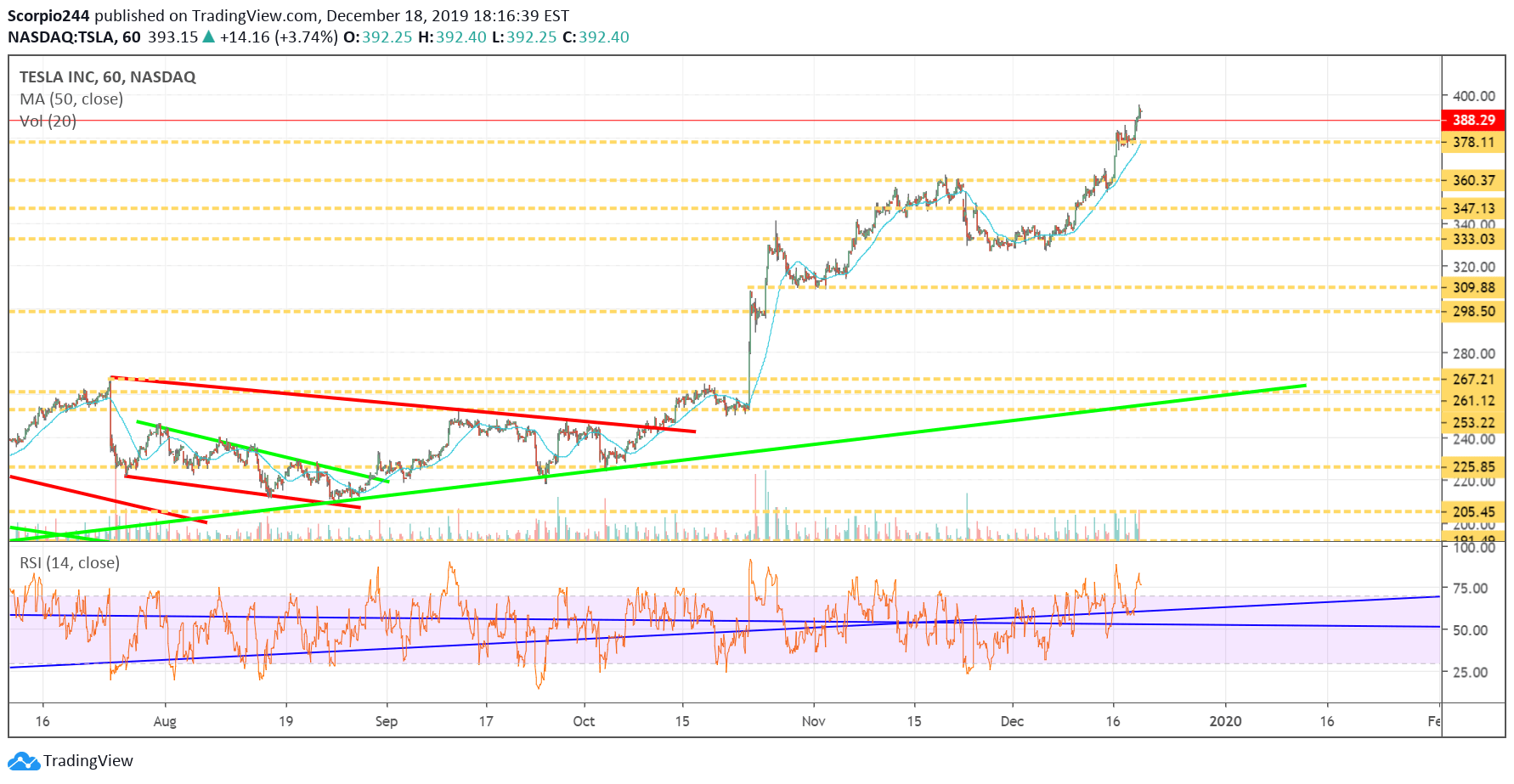Click the green up-arrow change indicator

(x=209, y=37)
